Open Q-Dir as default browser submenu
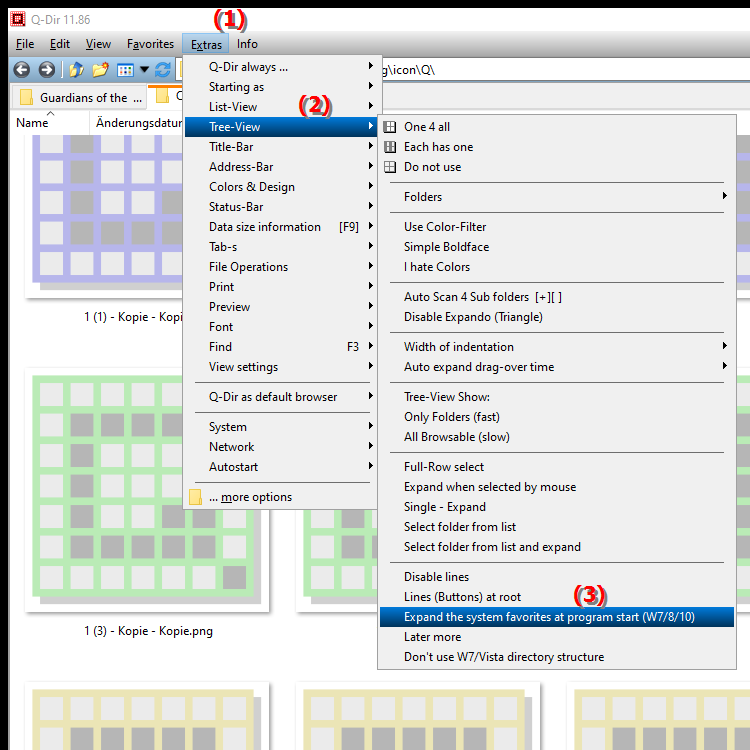This screenshot has height=750, width=750. coord(281,397)
